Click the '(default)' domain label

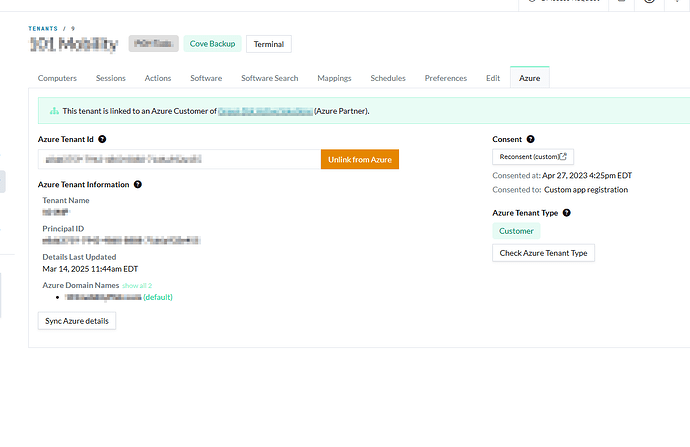point(158,297)
